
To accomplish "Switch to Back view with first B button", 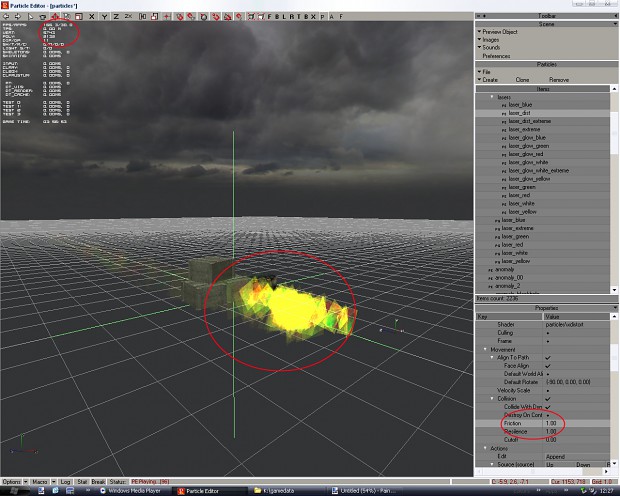I will pyautogui.click(x=277, y=17).
